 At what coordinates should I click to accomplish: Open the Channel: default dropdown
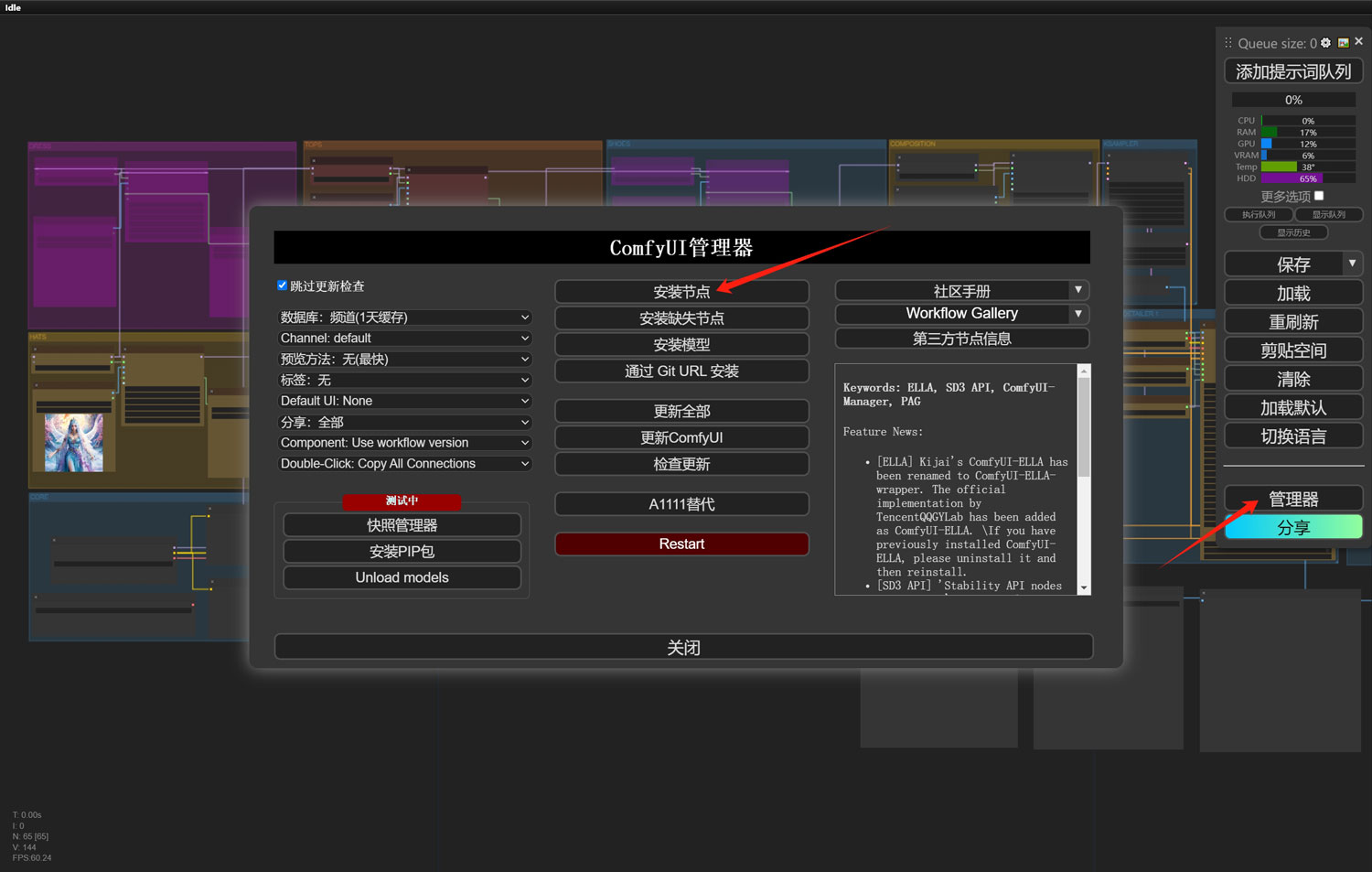pos(403,339)
